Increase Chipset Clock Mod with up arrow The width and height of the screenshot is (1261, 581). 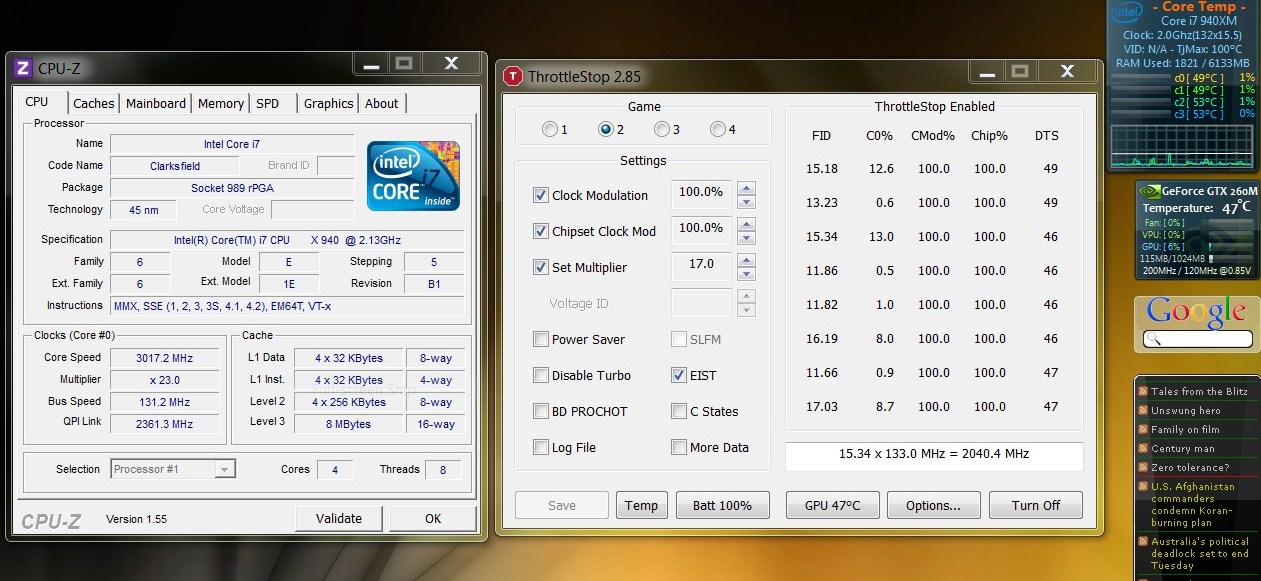click(x=746, y=224)
